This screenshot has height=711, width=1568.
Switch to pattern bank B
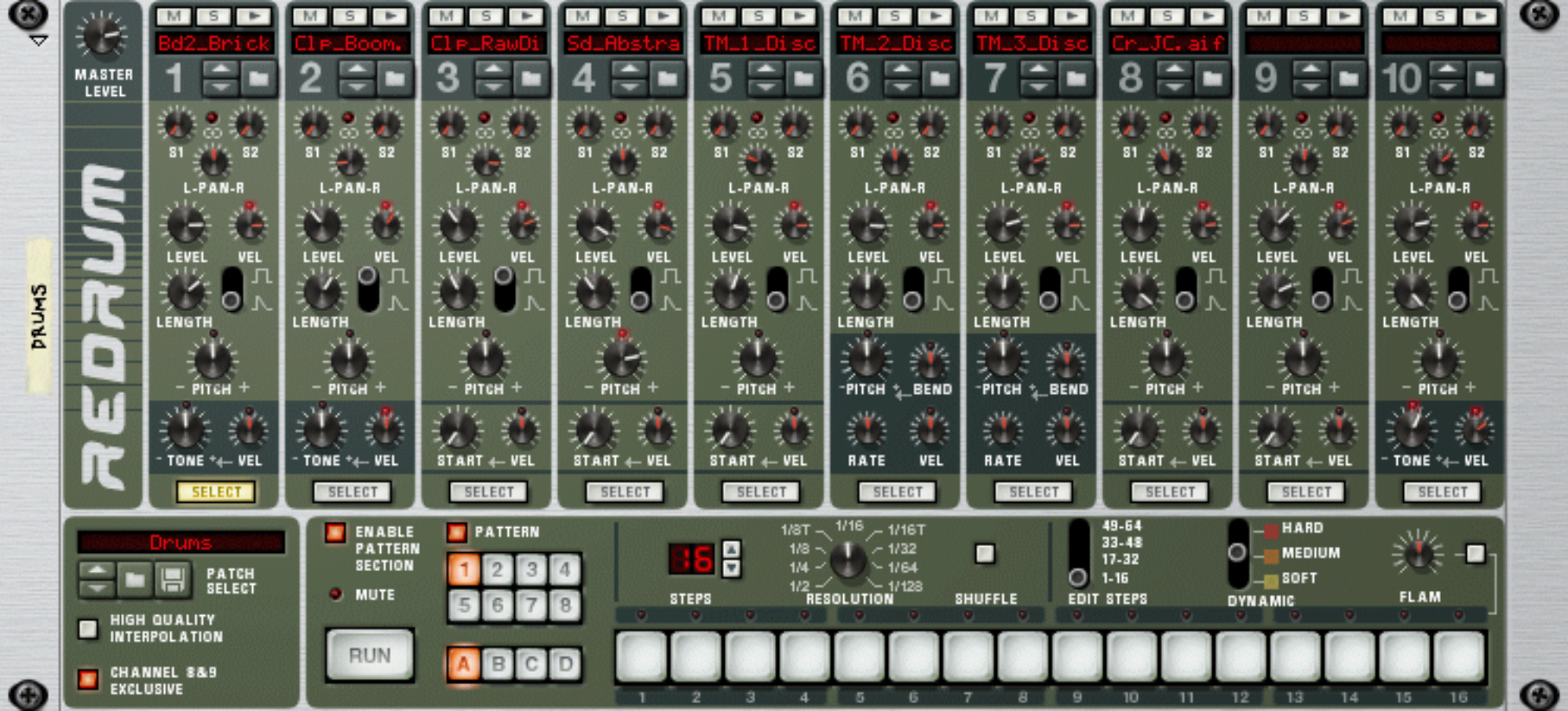(498, 665)
